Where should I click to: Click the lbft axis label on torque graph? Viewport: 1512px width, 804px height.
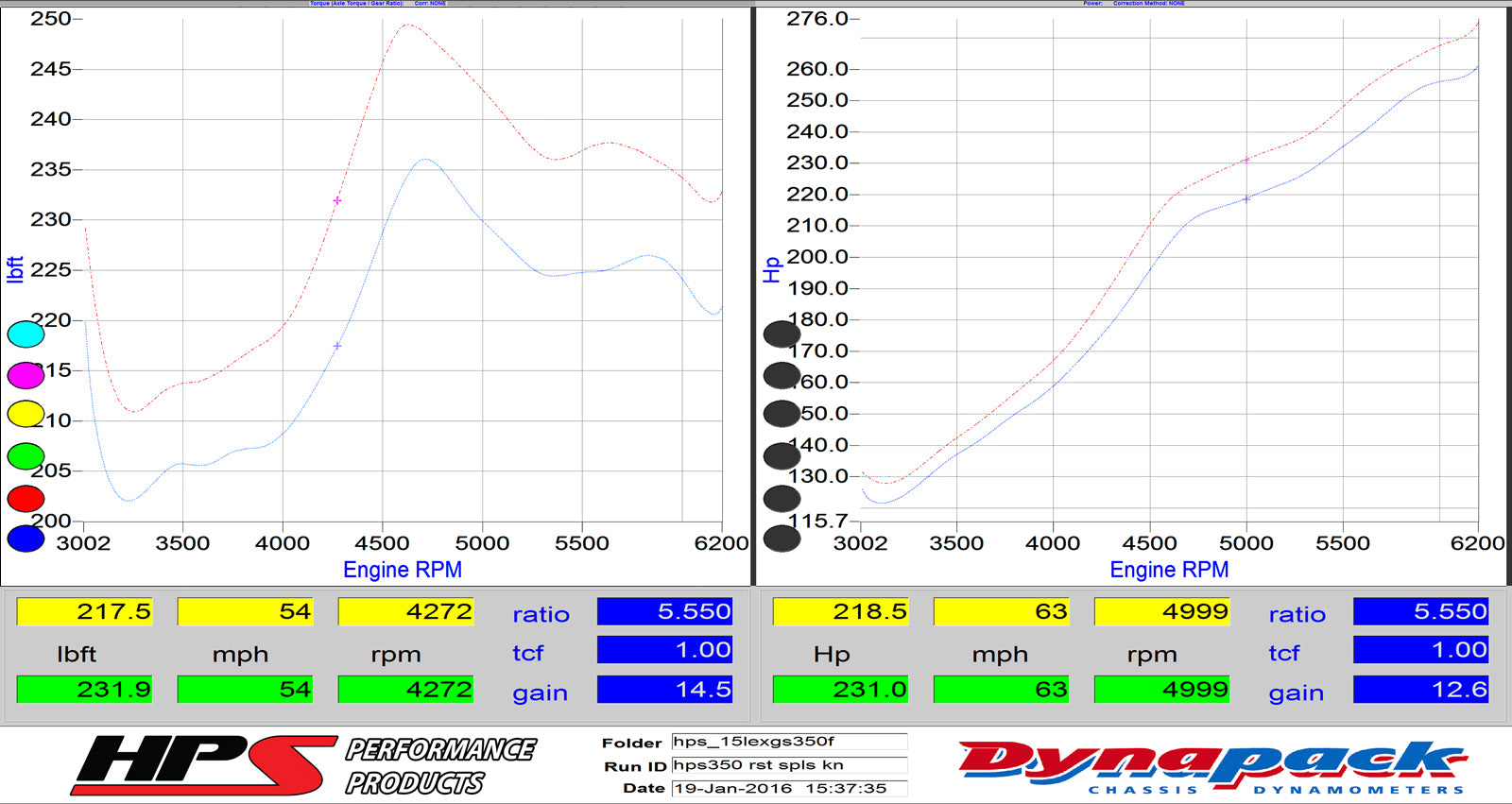(15, 269)
